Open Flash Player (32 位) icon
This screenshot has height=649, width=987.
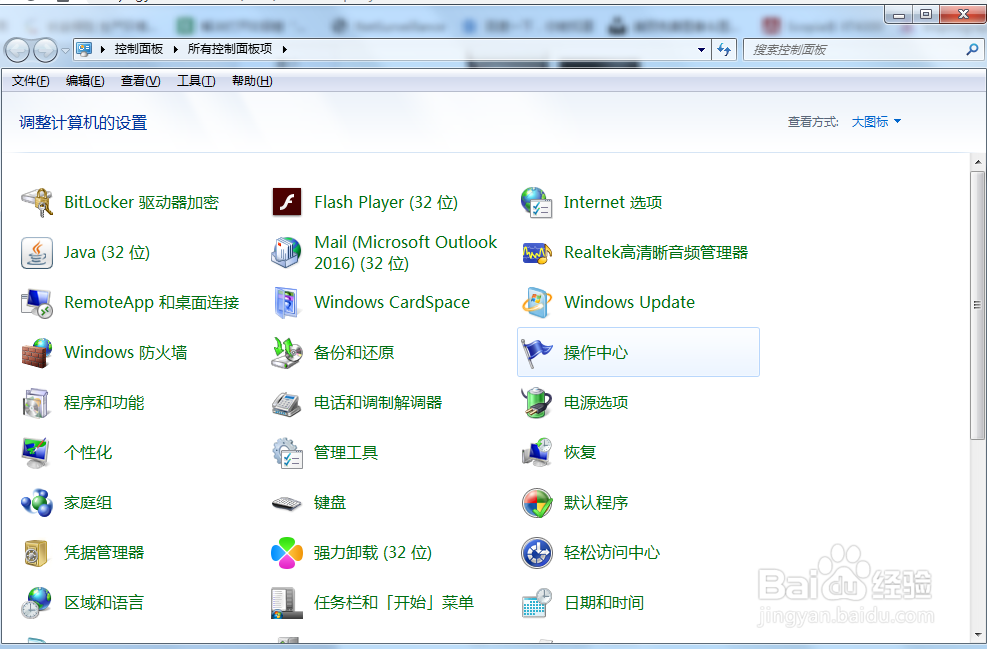[x=286, y=202]
